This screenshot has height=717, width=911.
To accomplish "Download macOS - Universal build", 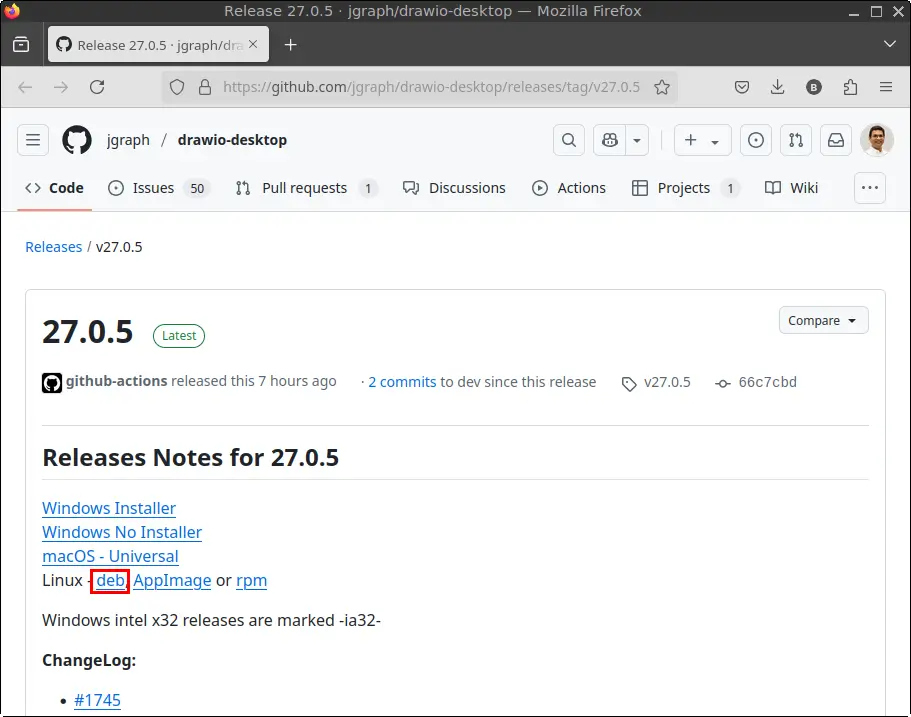I will click(x=110, y=556).
